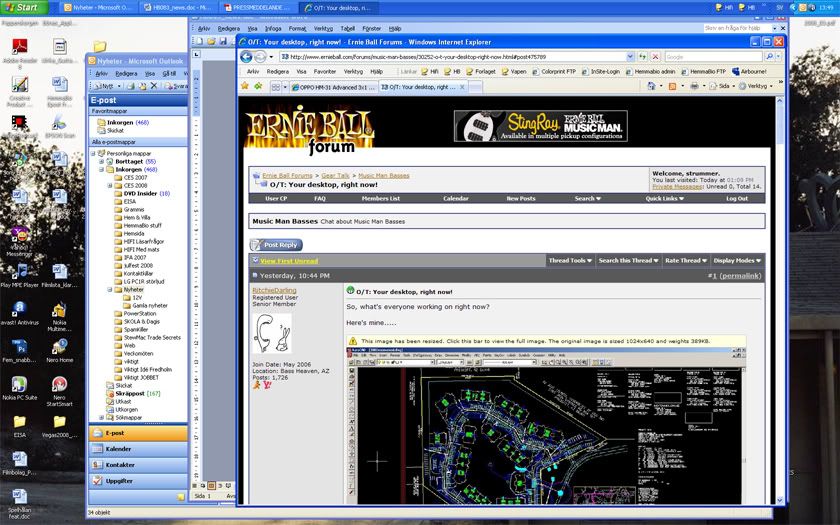The width and height of the screenshot is (840, 525).
Task: Click the resized image notice bar
Action: click(x=546, y=341)
